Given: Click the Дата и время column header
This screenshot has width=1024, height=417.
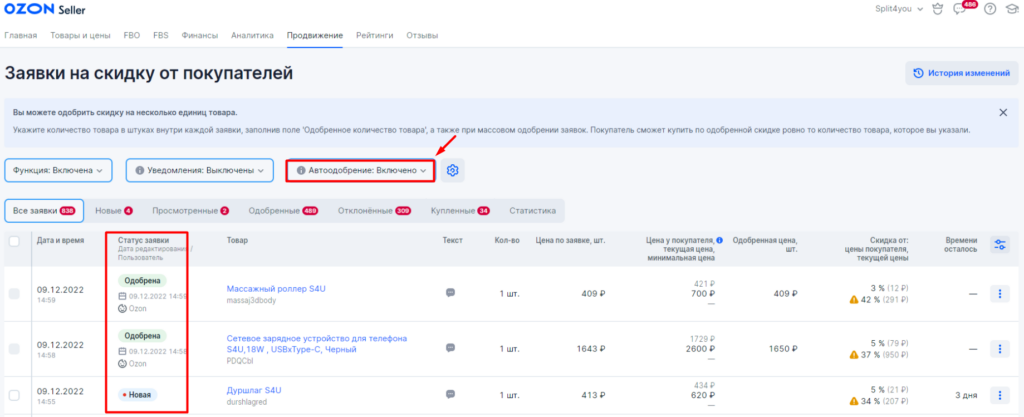Looking at the screenshot, I should (x=61, y=240).
